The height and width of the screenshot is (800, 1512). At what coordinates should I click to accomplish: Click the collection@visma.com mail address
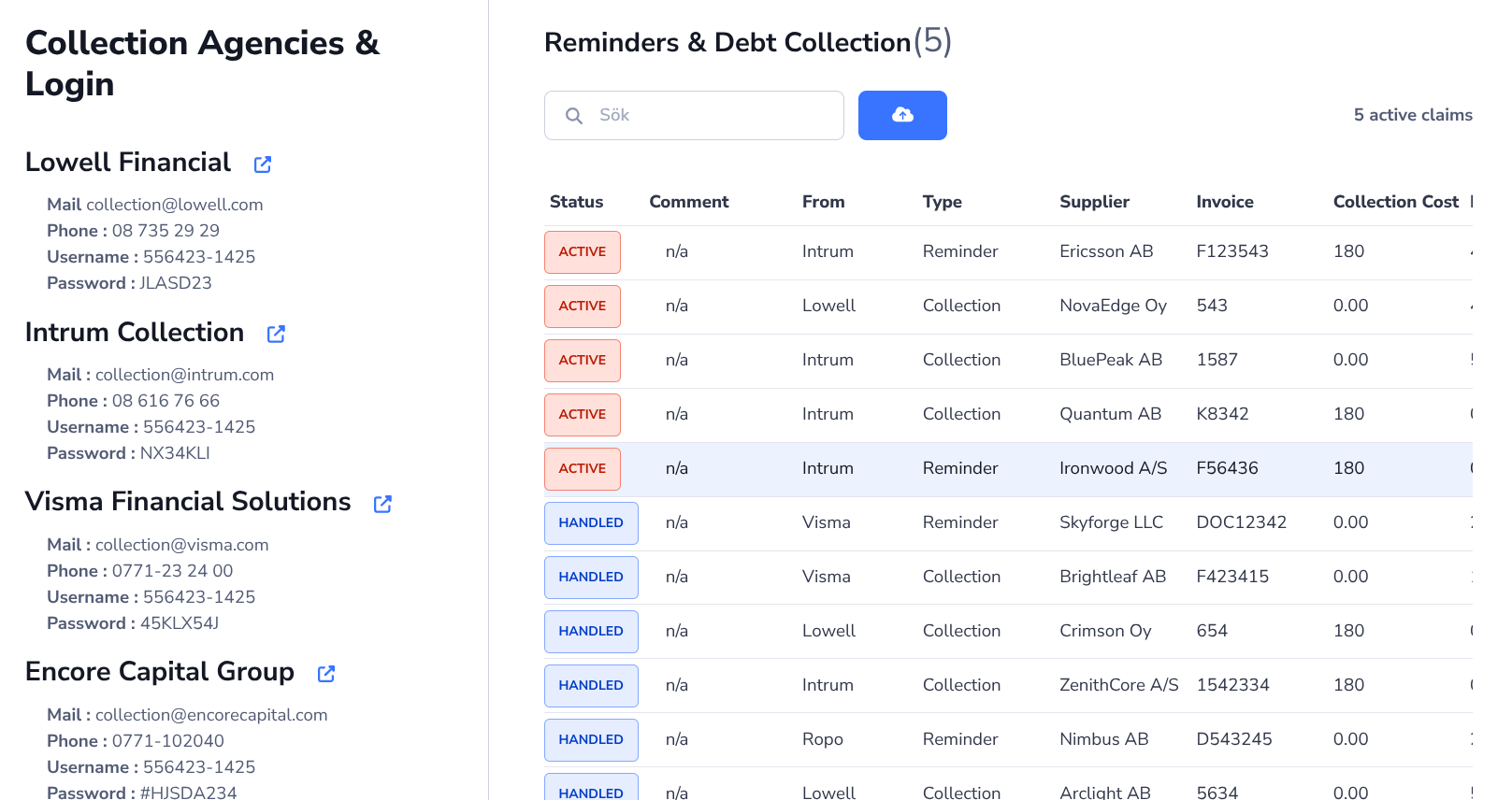click(181, 545)
